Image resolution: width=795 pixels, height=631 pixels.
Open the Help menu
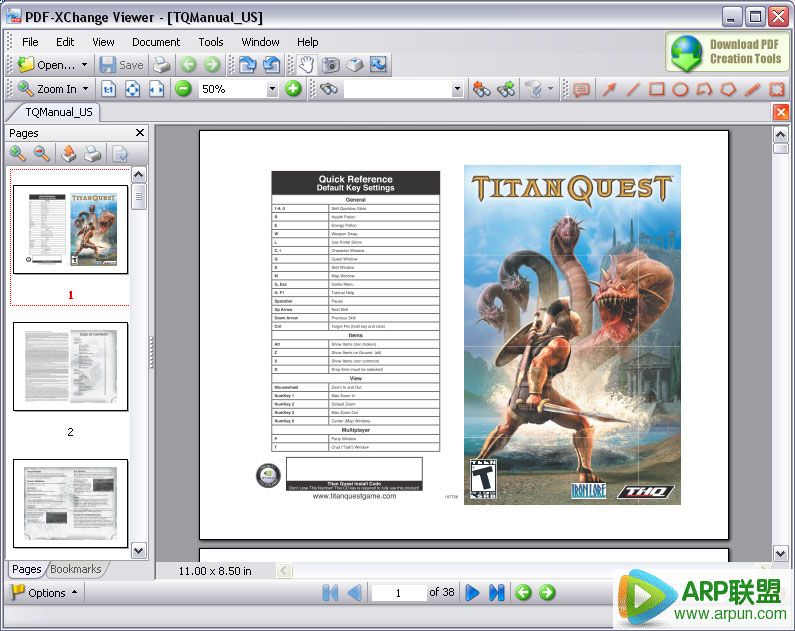(x=308, y=42)
